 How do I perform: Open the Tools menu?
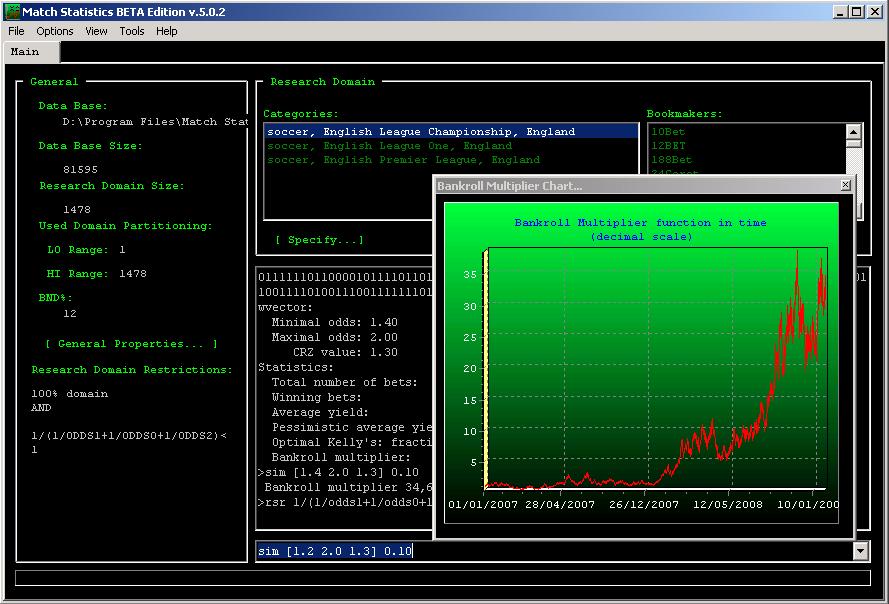pyautogui.click(x=132, y=31)
